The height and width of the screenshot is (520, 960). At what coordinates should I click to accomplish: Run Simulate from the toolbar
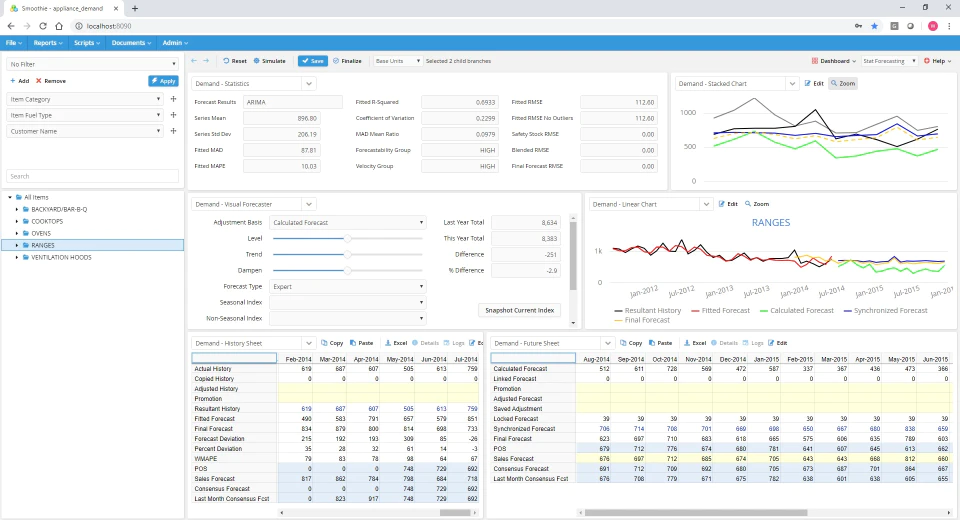(269, 61)
